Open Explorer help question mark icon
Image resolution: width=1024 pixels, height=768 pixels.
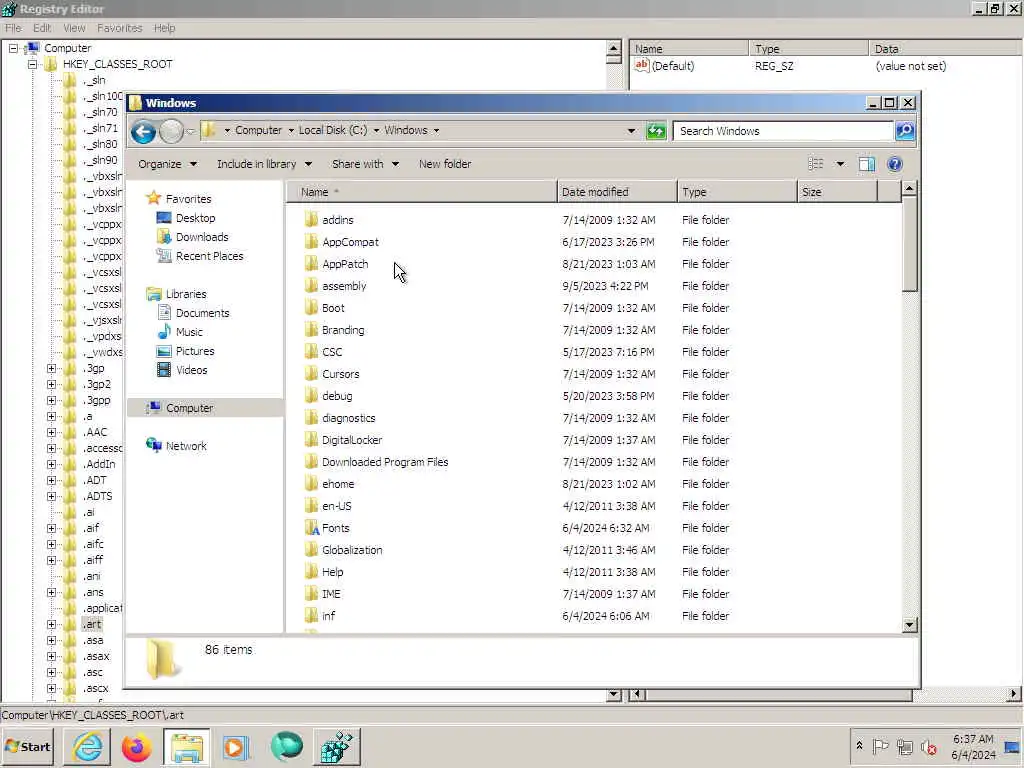pos(895,164)
